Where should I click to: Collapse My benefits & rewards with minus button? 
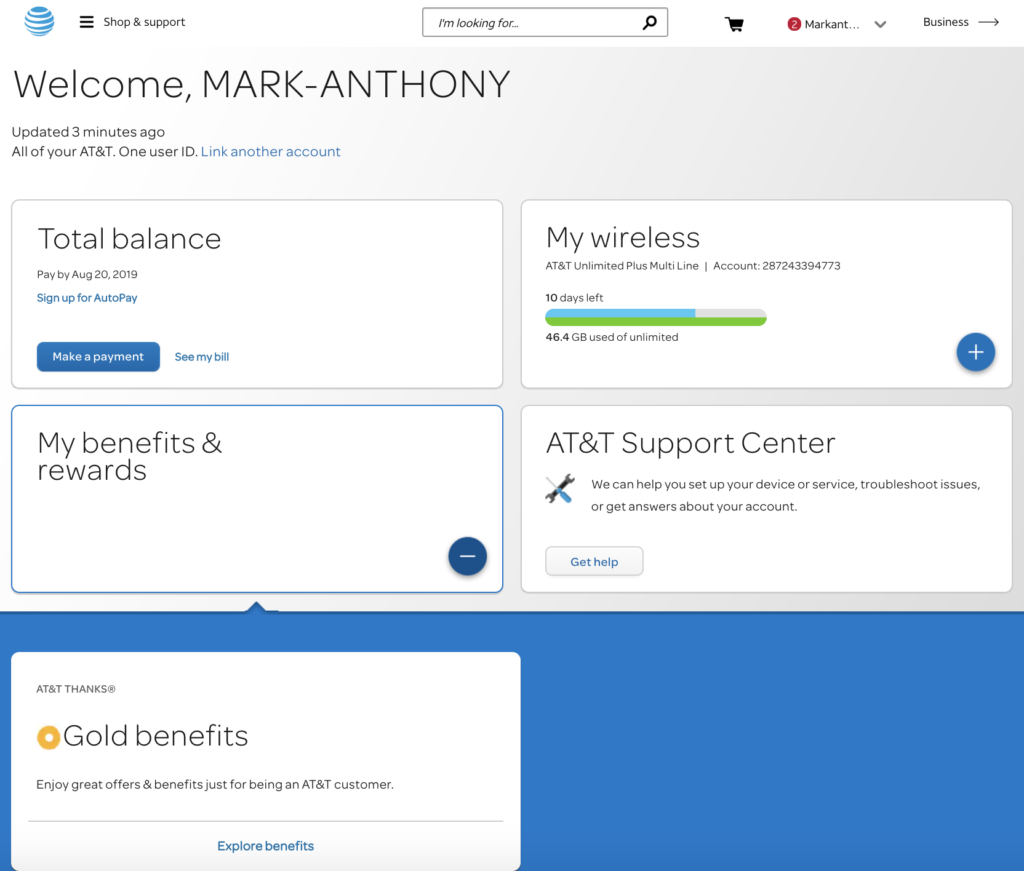[468, 556]
